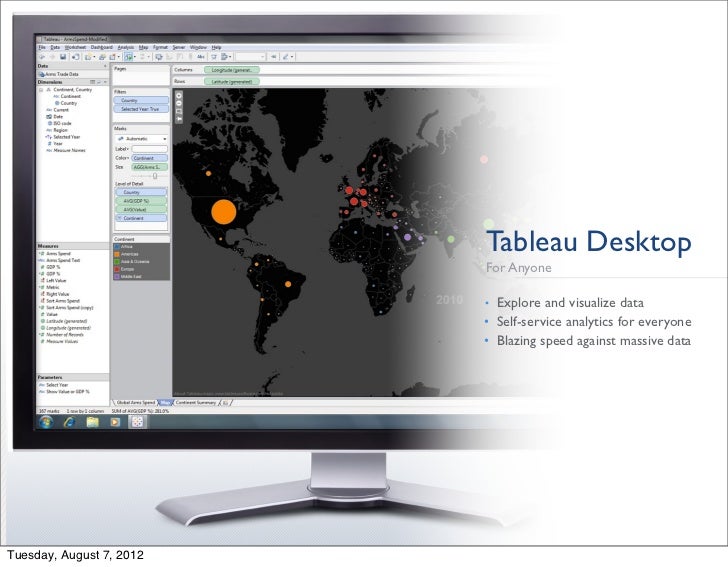Open the Windows Start button
The width and height of the screenshot is (728, 567).
click(46, 422)
